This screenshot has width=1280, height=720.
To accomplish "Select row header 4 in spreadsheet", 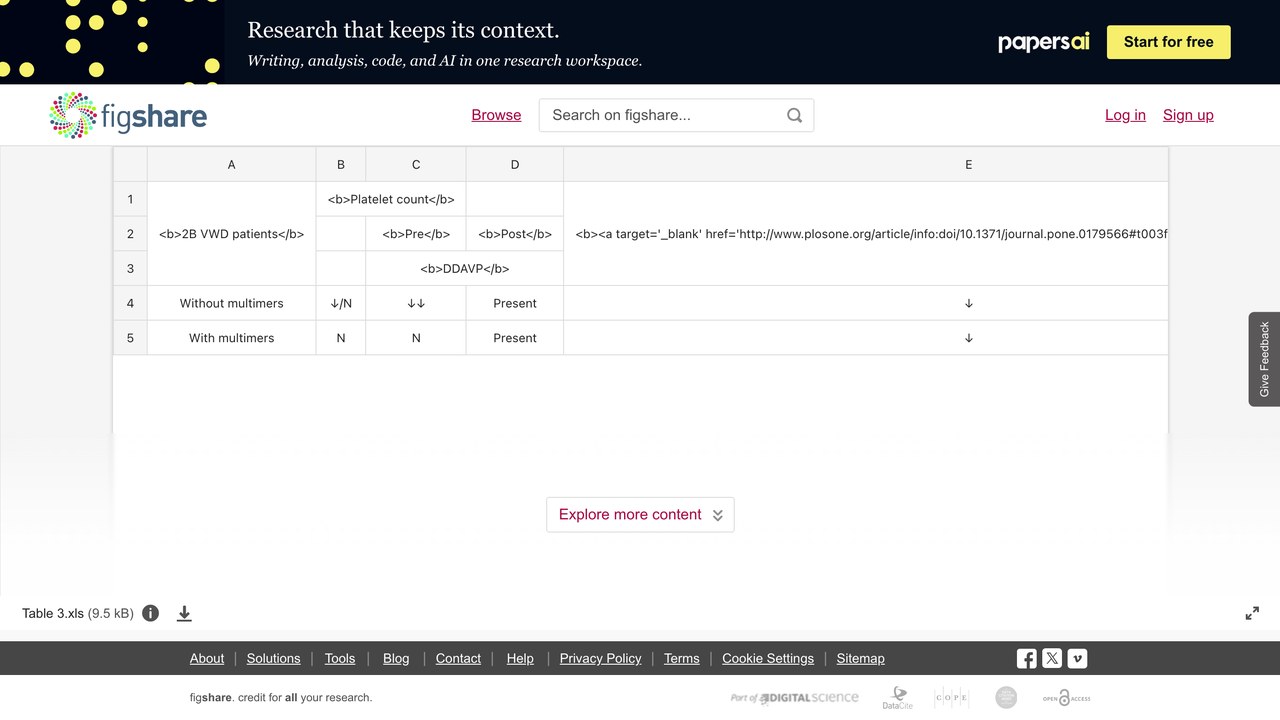I will coord(130,303).
